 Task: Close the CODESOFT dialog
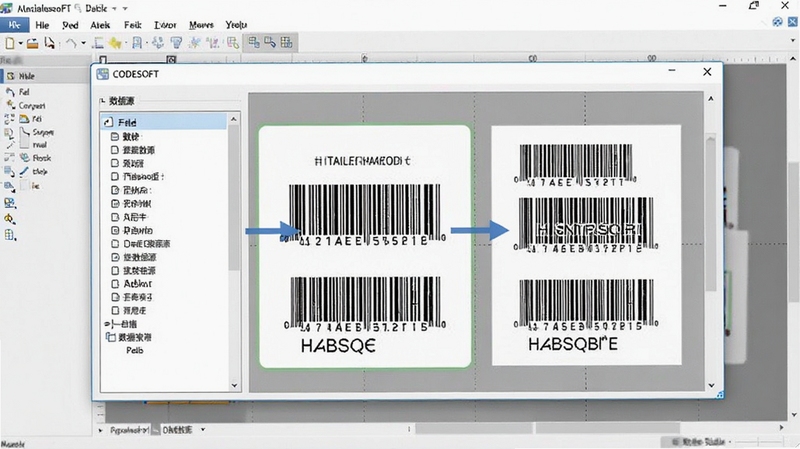click(x=707, y=72)
